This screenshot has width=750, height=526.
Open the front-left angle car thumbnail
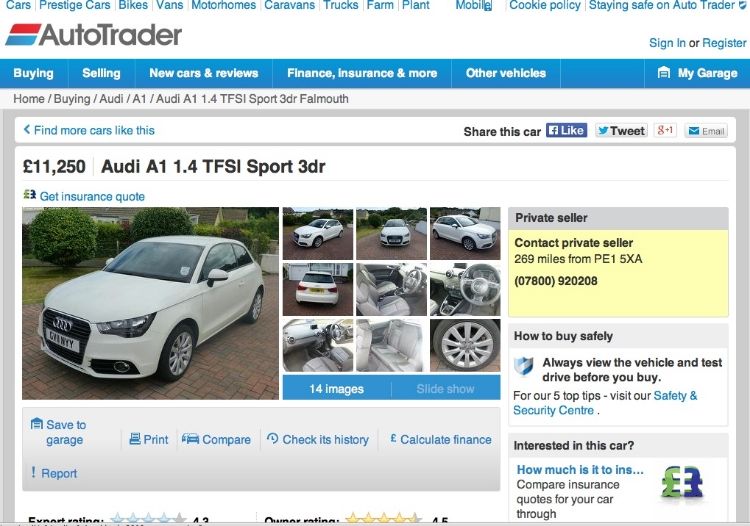[x=318, y=233]
